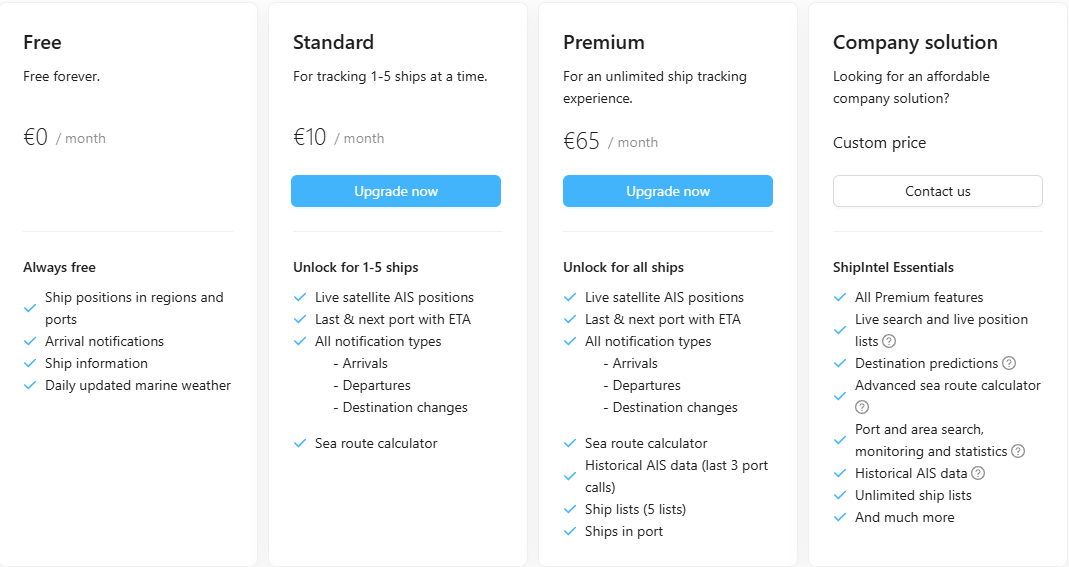This screenshot has width=1069, height=567.
Task: Select the Free plan heading
Action: (43, 42)
